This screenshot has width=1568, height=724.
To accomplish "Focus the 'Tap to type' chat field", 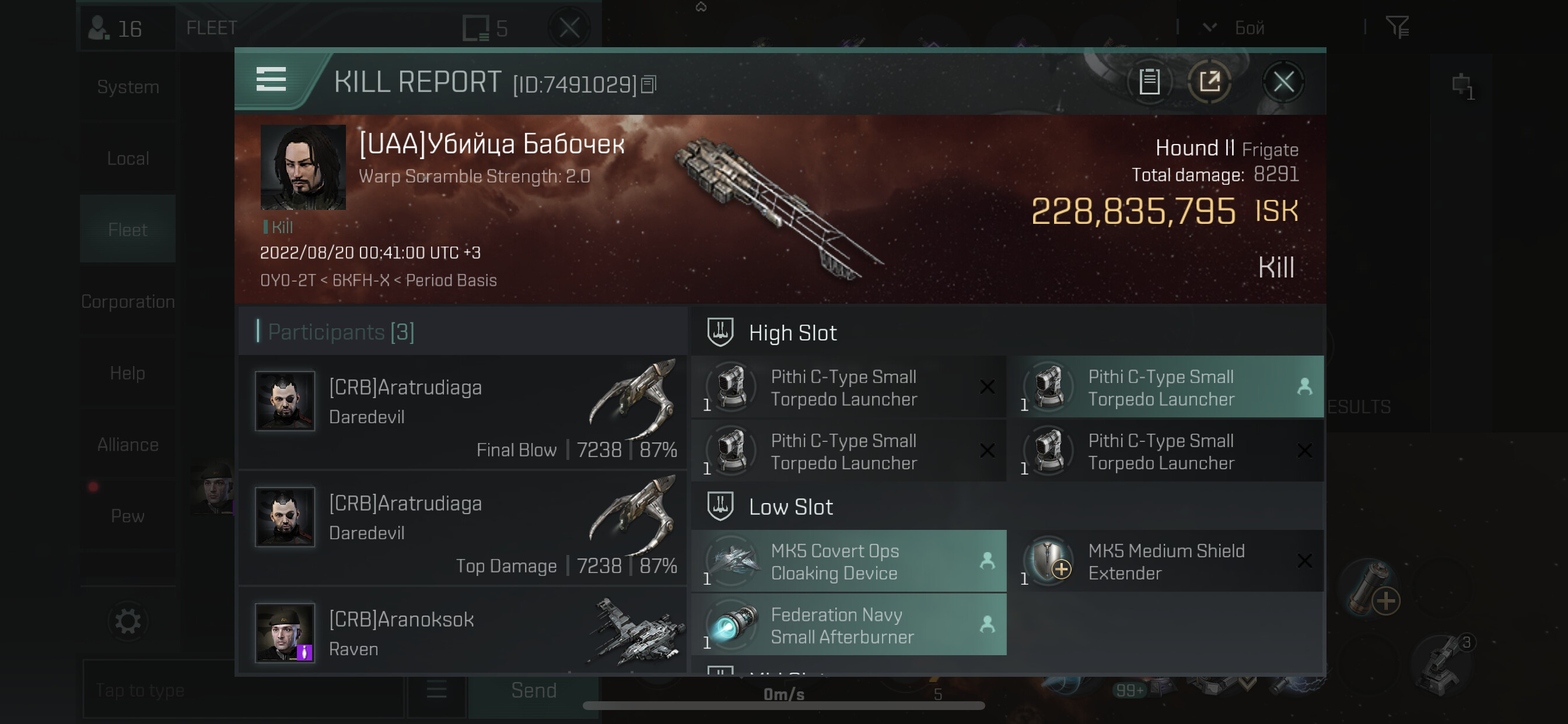I will tap(243, 690).
